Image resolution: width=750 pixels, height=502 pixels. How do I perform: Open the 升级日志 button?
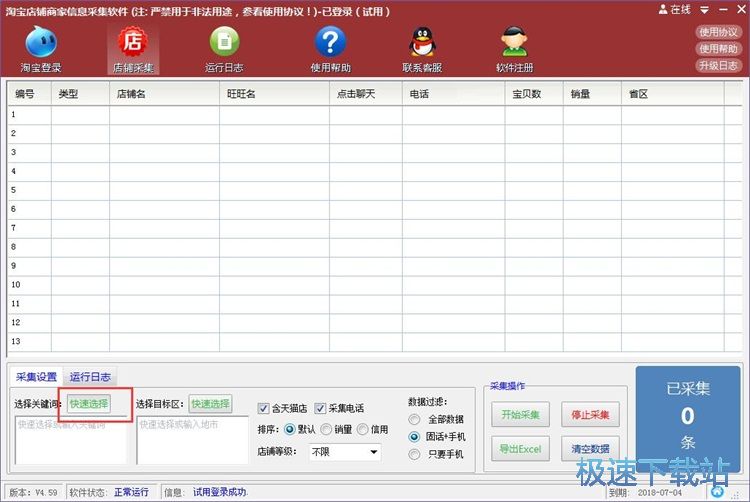718,65
